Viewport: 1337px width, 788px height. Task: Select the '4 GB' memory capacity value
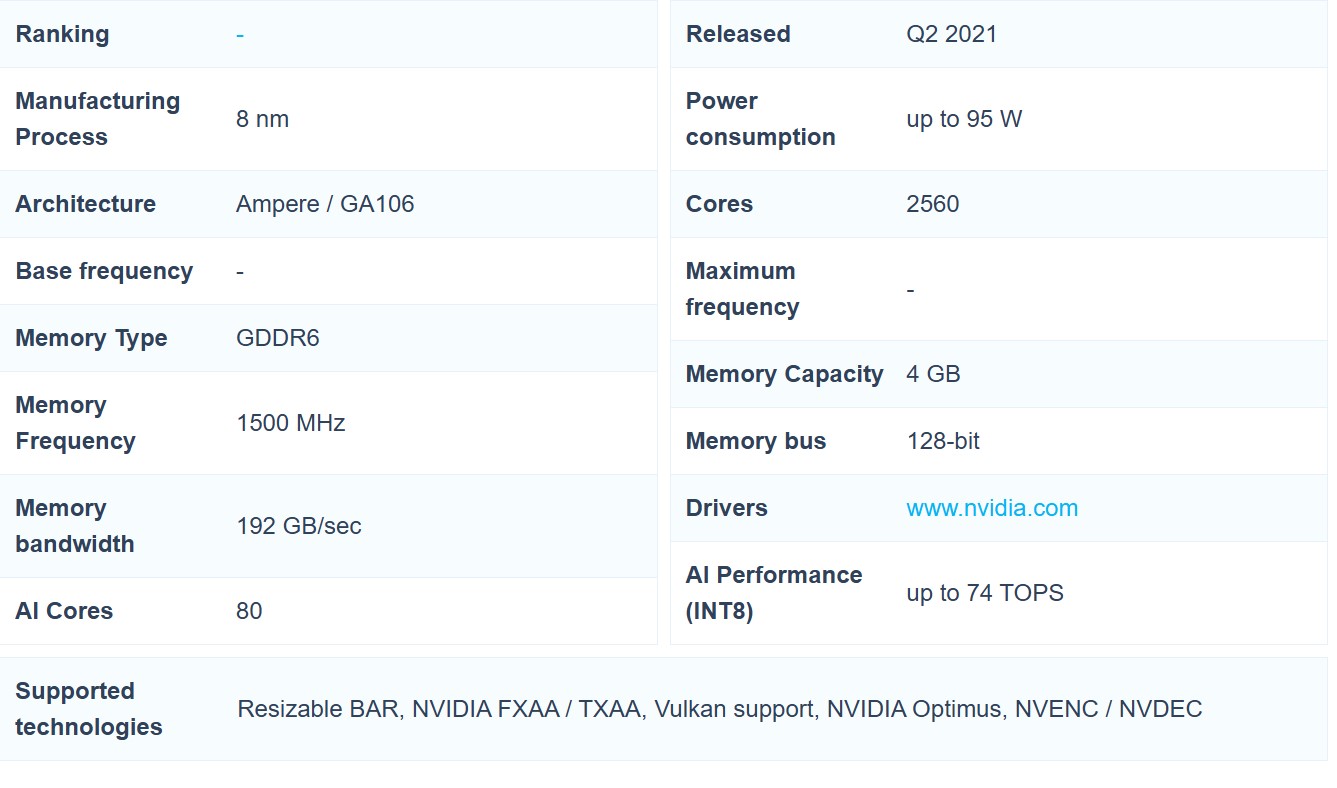click(x=932, y=374)
